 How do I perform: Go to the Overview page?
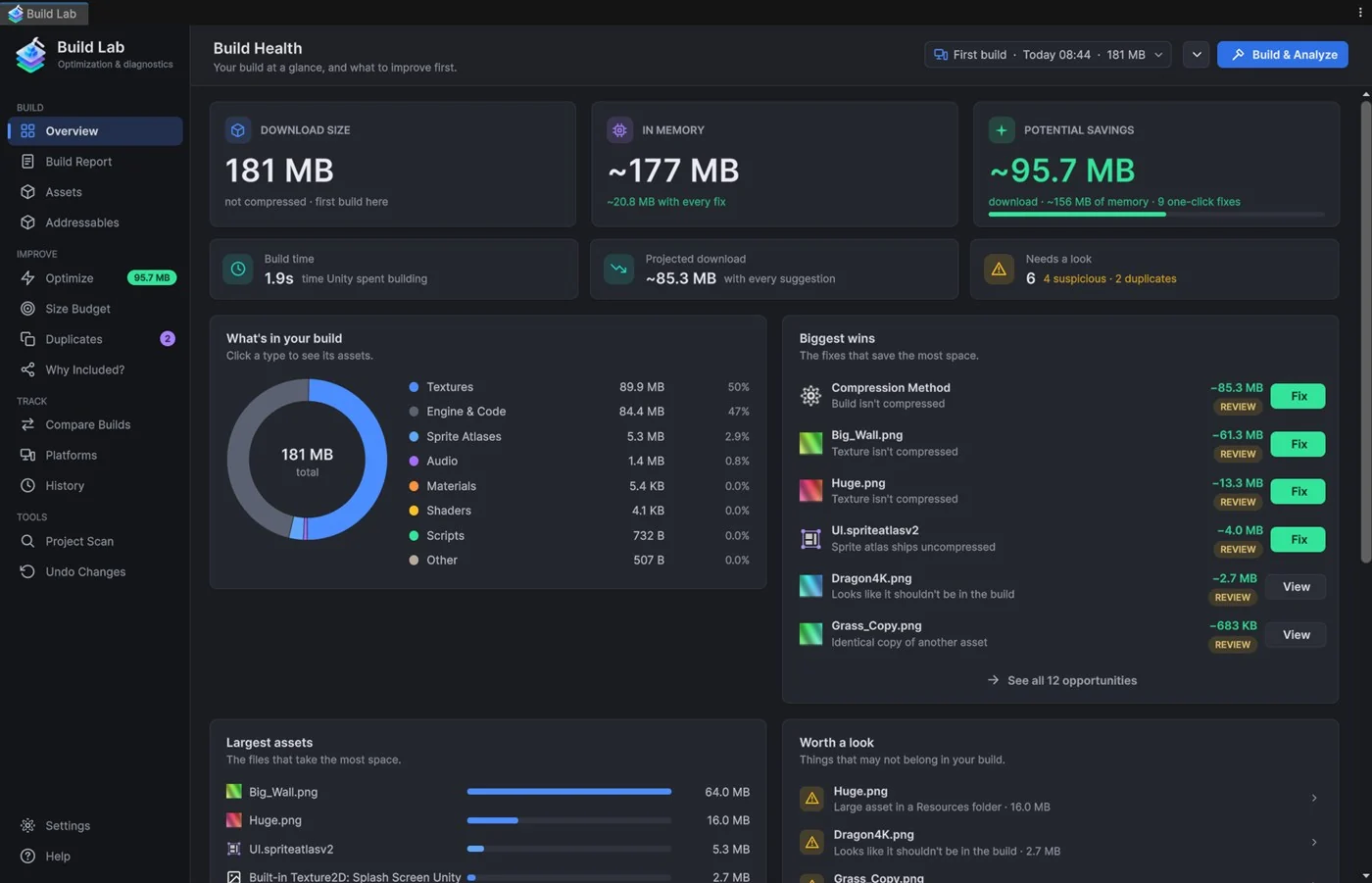click(95, 131)
